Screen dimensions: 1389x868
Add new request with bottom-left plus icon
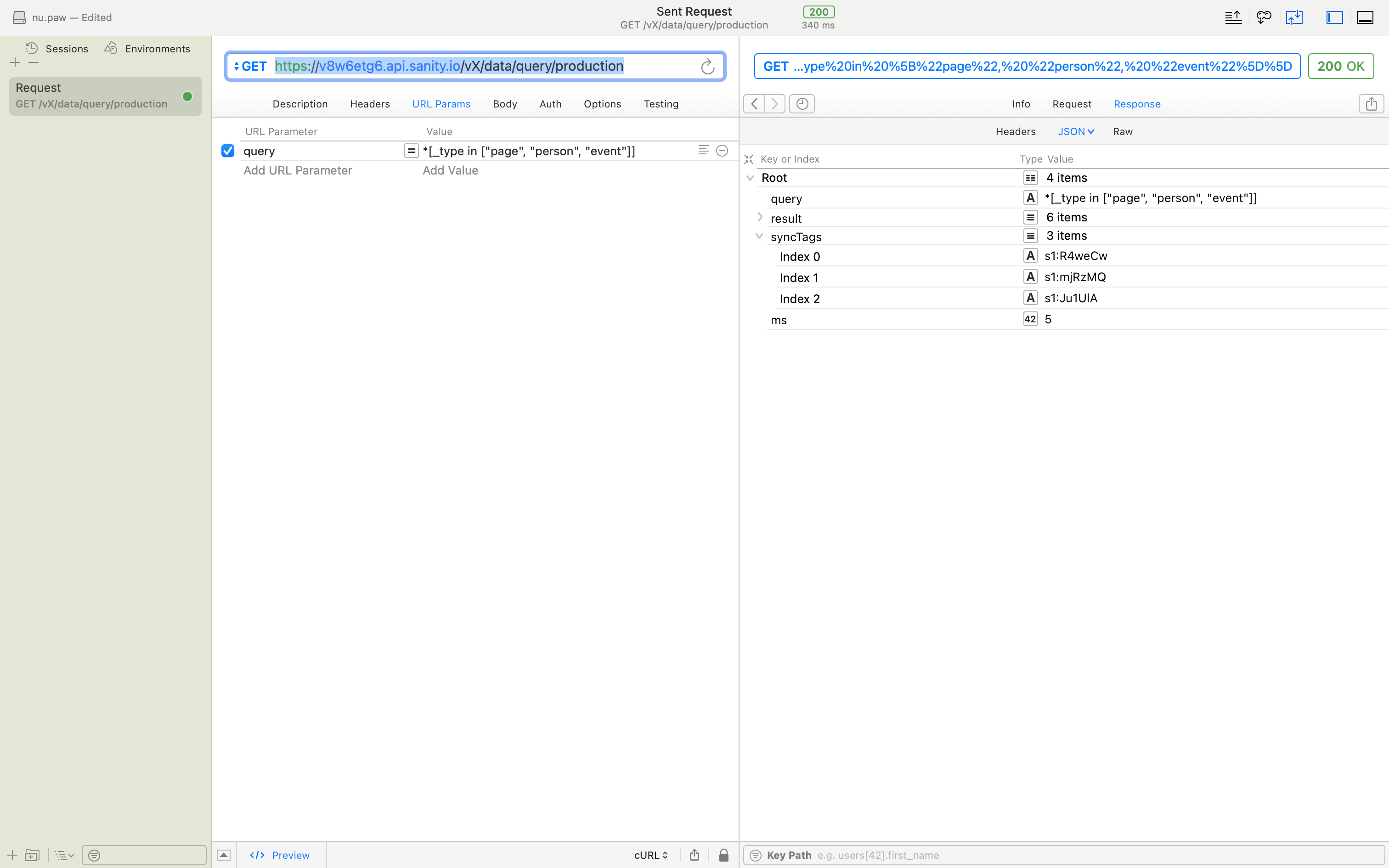pos(12,855)
